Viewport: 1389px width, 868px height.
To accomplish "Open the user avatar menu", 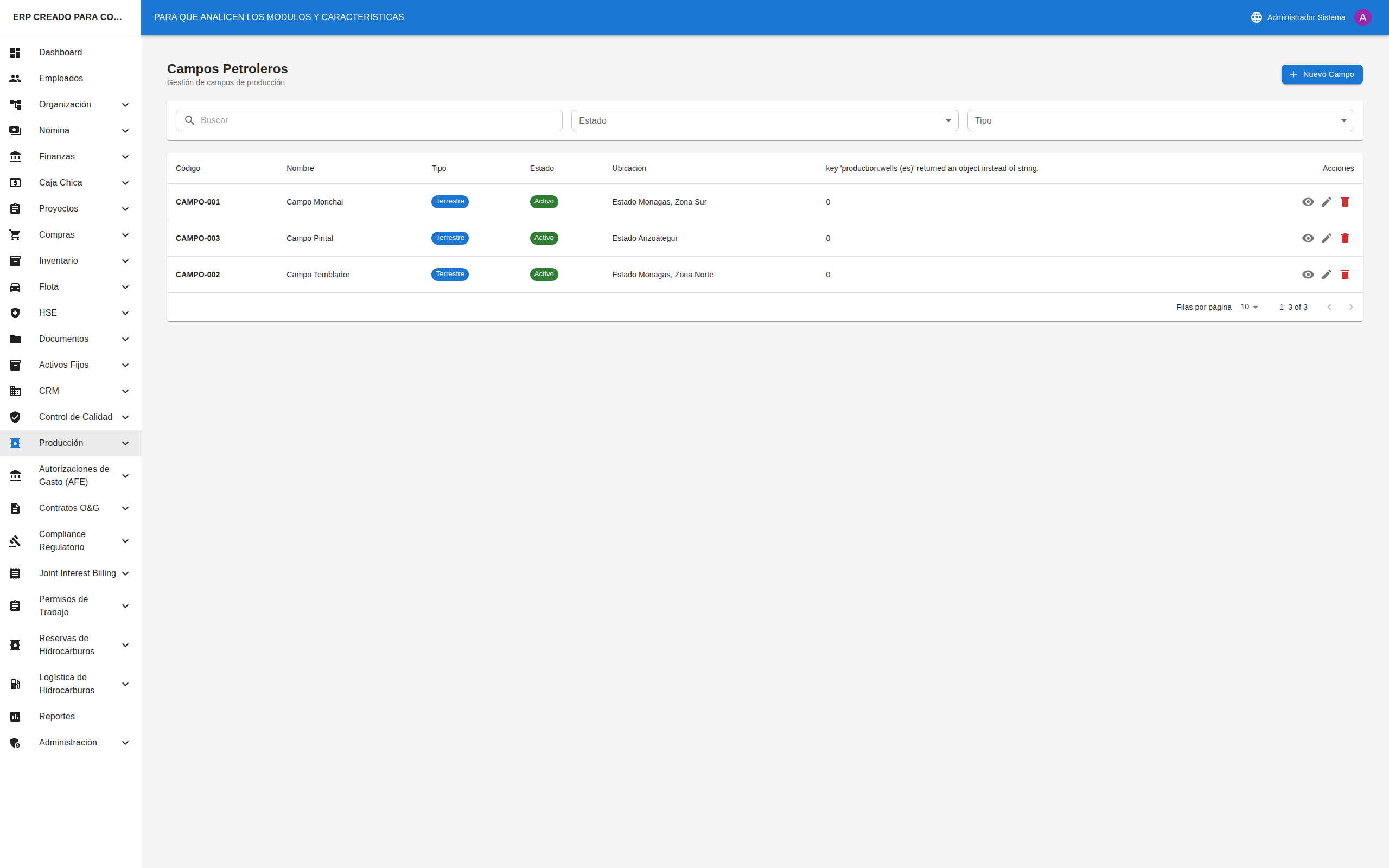I will (x=1362, y=17).
